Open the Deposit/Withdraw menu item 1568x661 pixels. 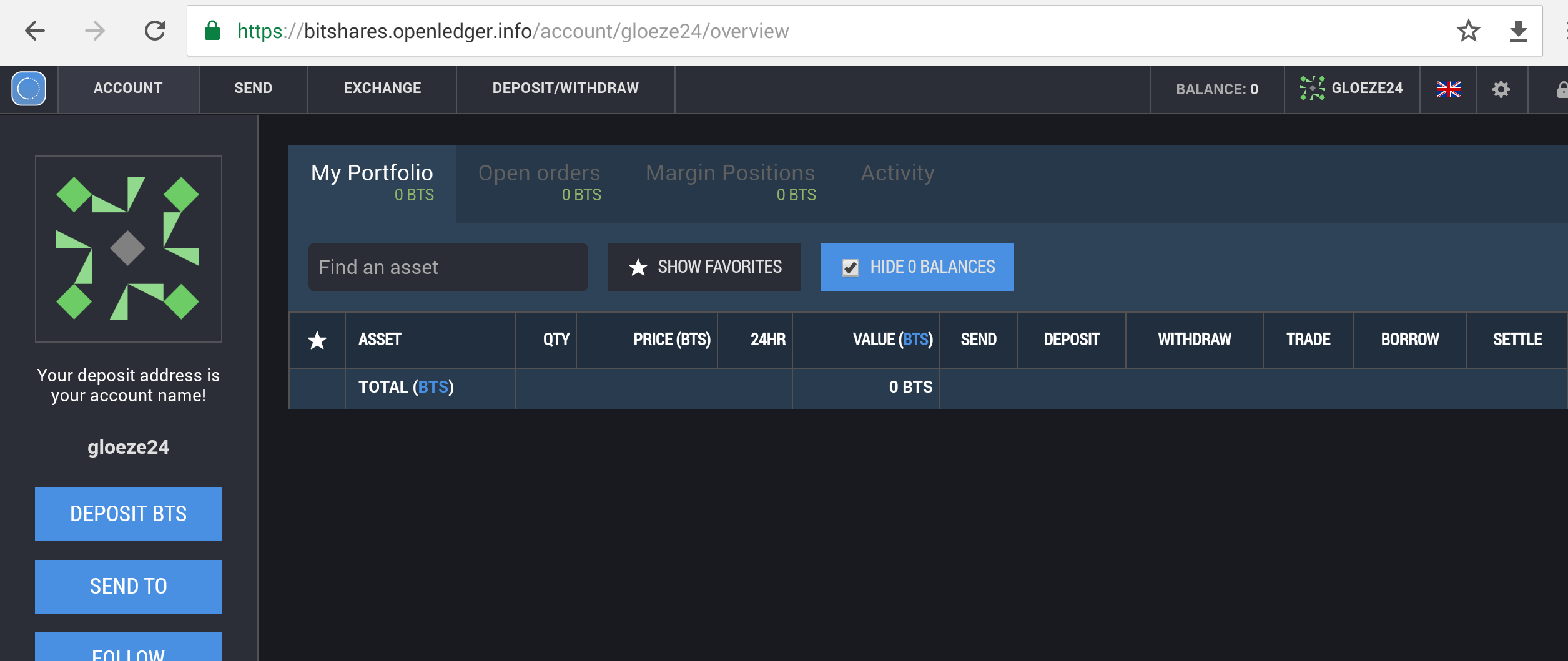point(566,89)
